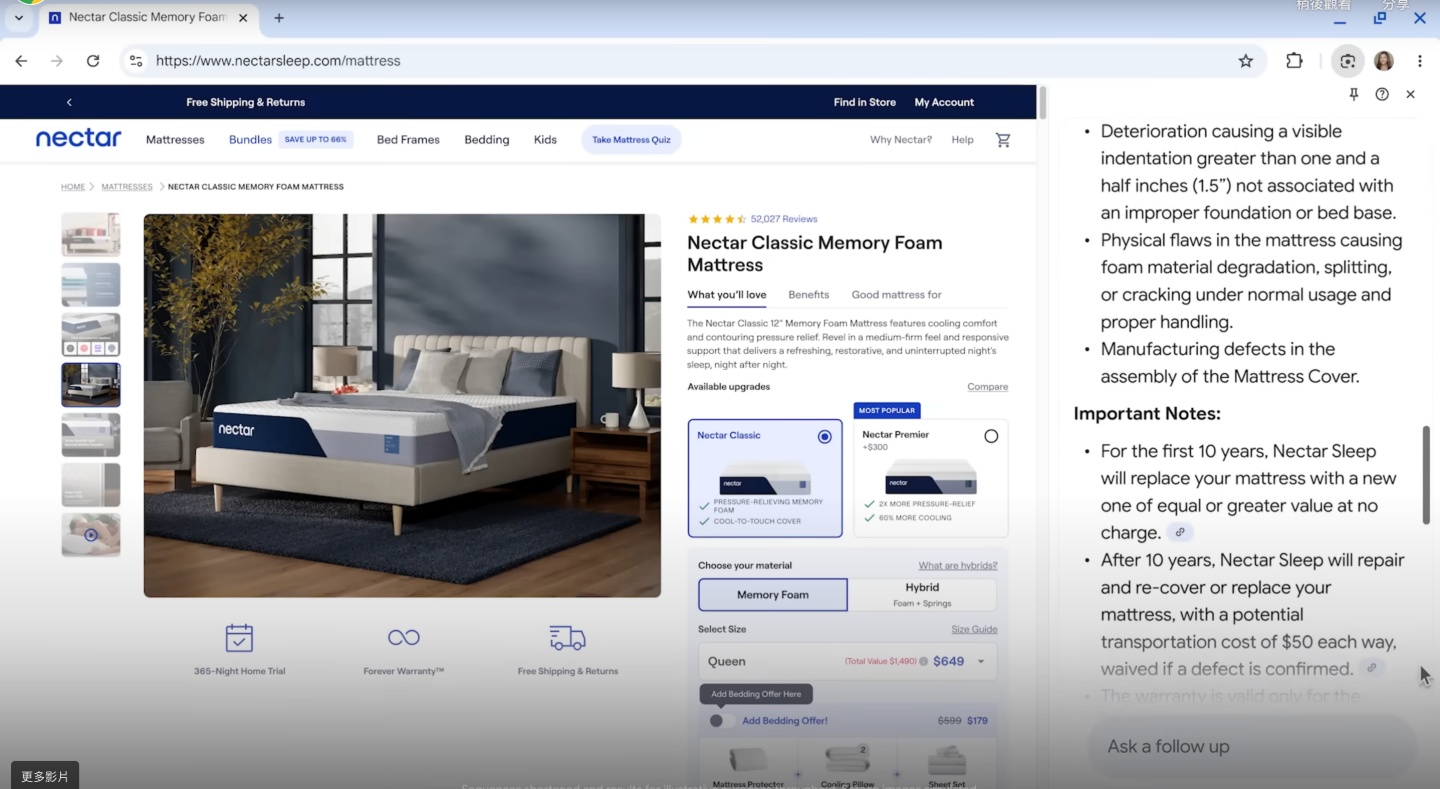The image size is (1440, 789).
Task: Select the What you'll love tab
Action: [727, 295]
